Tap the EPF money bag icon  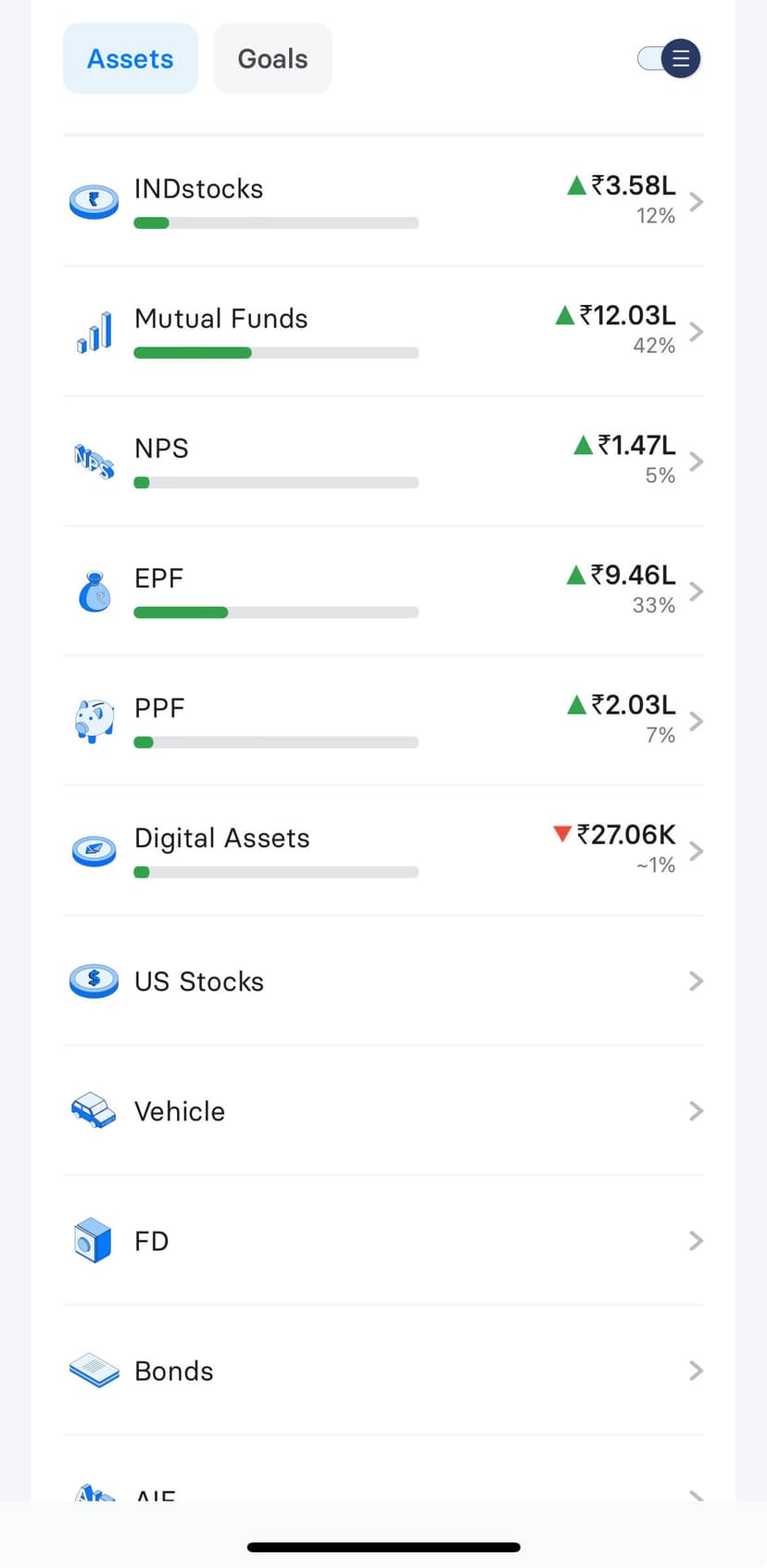[x=94, y=591]
